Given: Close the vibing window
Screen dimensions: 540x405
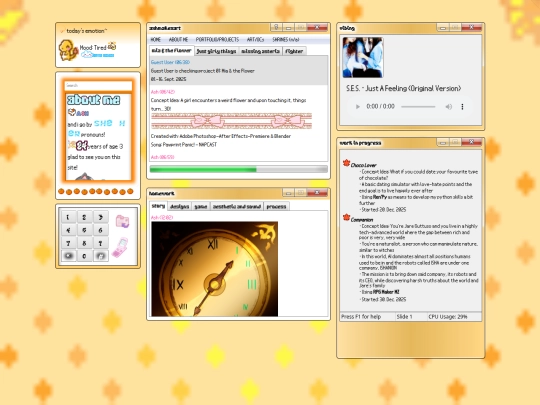Looking at the screenshot, I should [471, 27].
